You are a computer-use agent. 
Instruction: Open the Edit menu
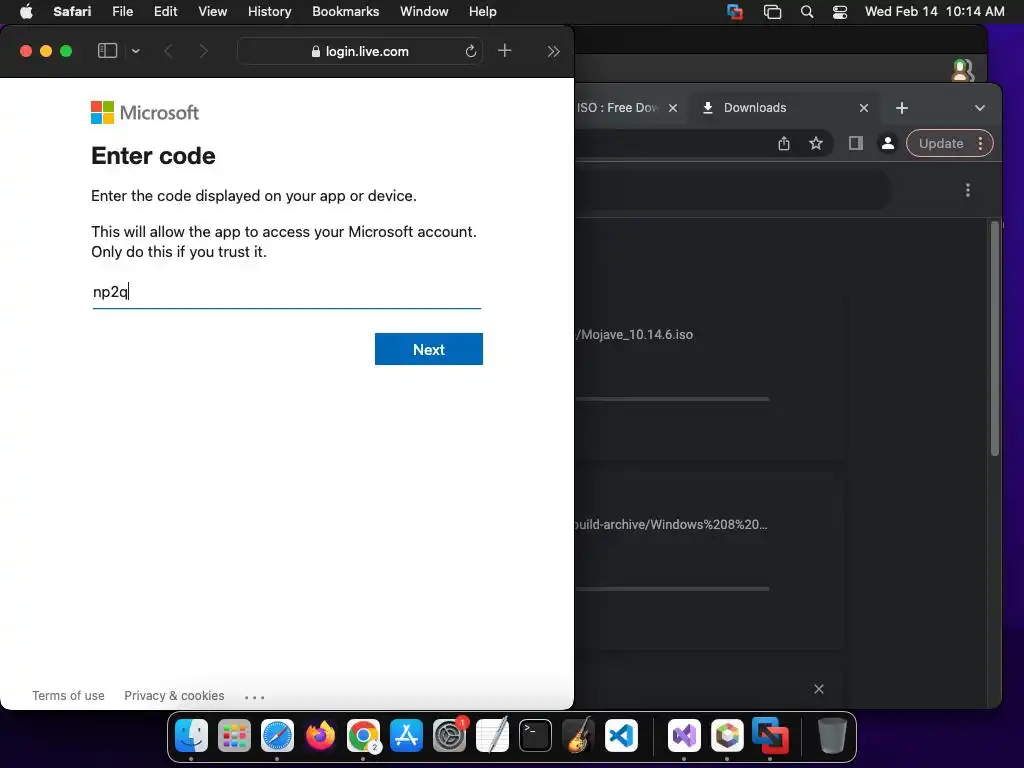166,12
